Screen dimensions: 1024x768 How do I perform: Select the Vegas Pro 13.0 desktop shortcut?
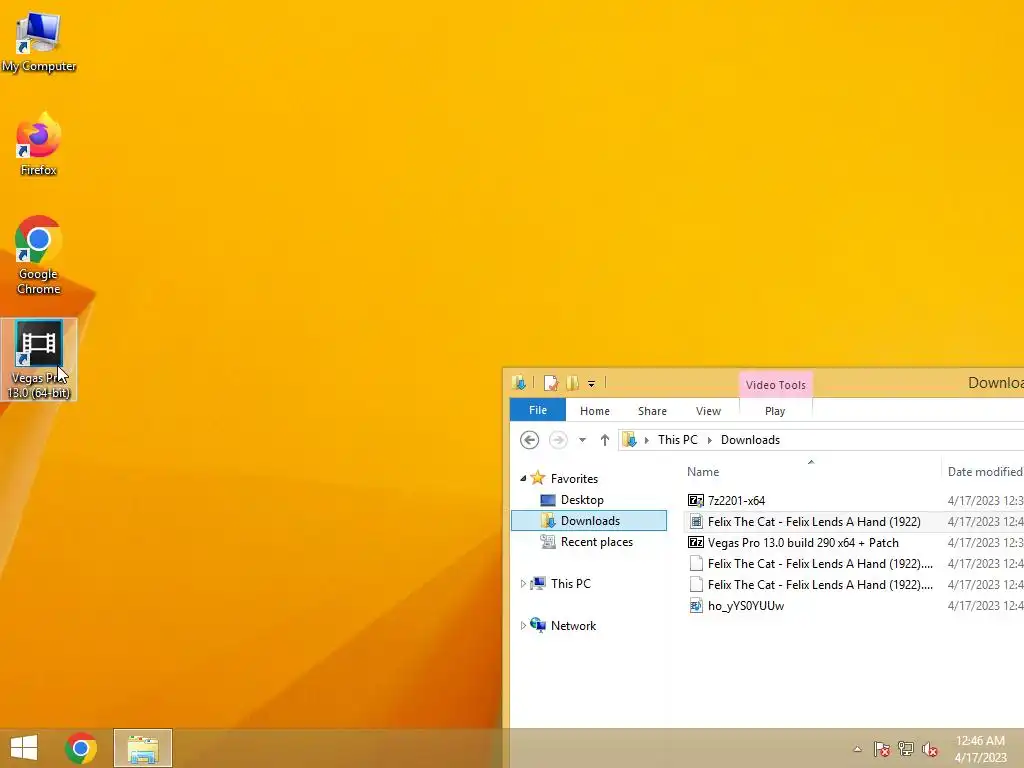coord(39,360)
